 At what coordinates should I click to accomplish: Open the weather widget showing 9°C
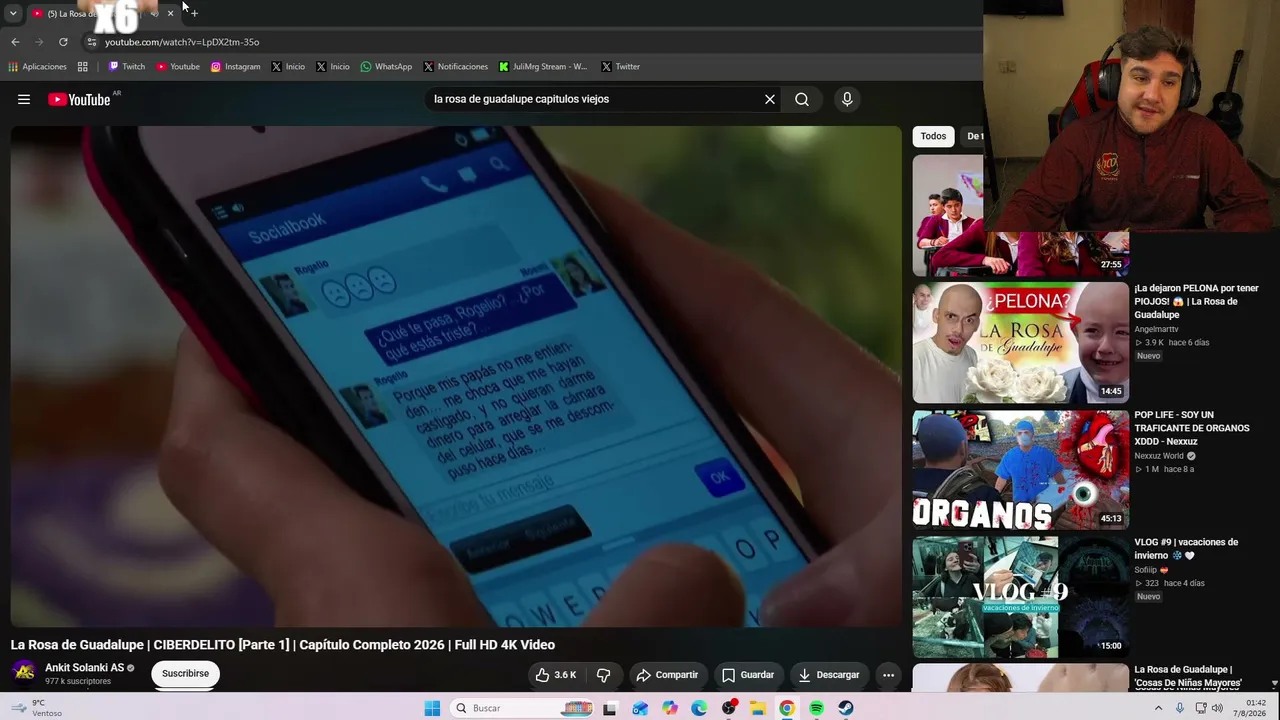coord(36,708)
